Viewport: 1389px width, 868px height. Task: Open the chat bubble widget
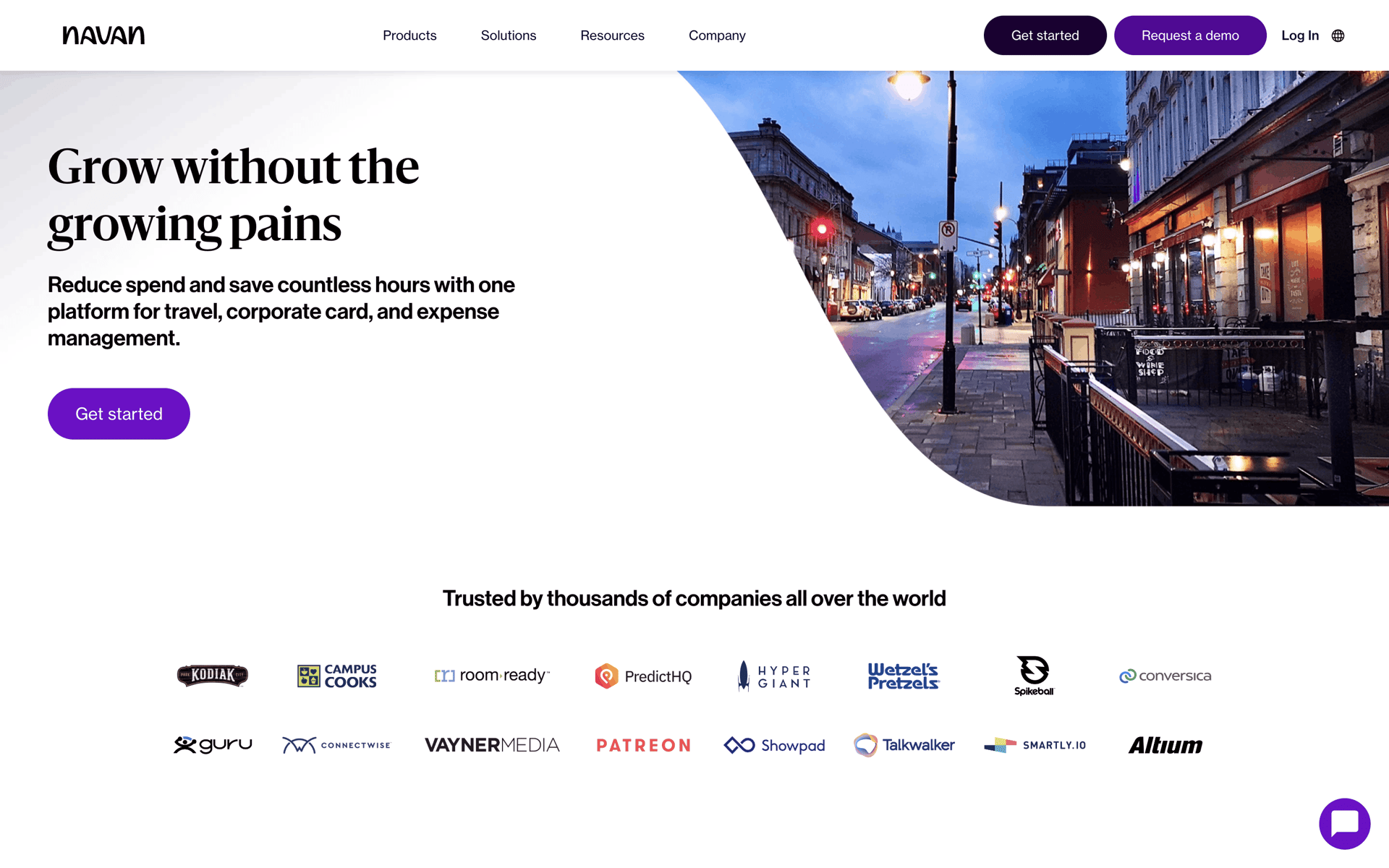coord(1344,823)
